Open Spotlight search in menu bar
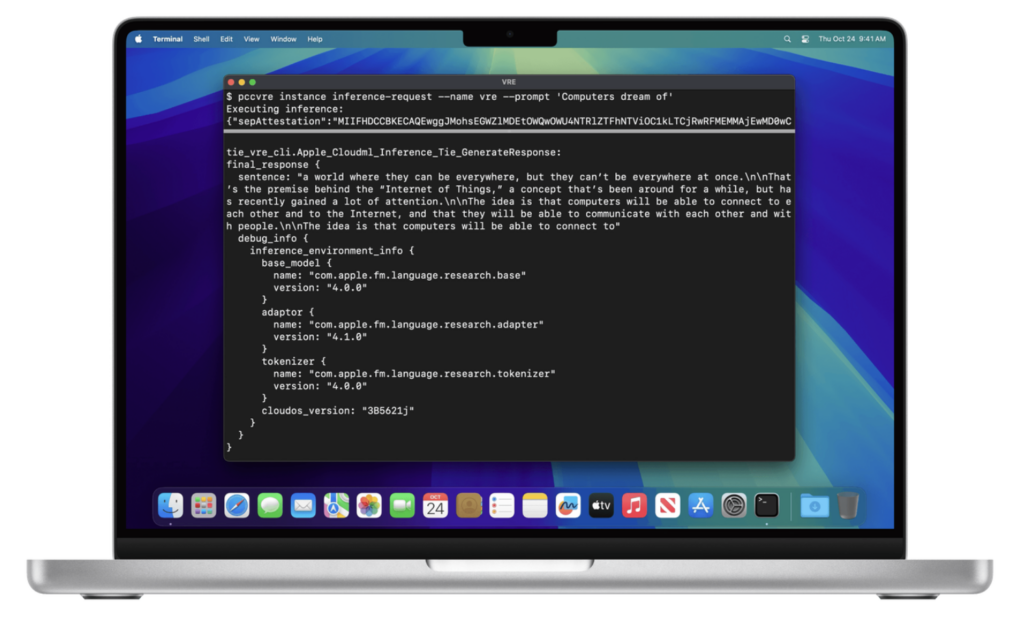This screenshot has width=1024, height=641. [x=787, y=39]
